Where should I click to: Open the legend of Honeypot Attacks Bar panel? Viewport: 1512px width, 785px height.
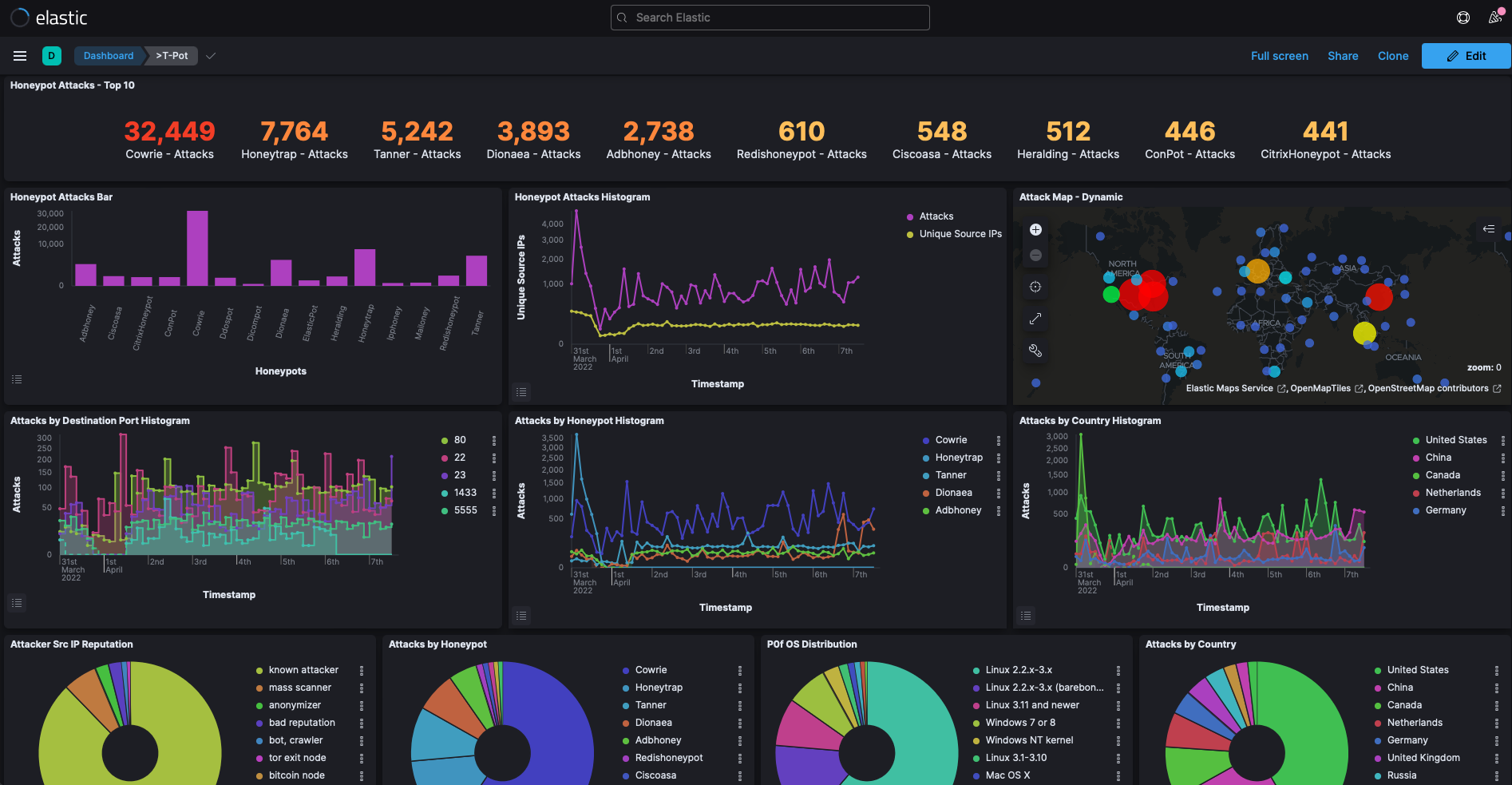click(17, 379)
